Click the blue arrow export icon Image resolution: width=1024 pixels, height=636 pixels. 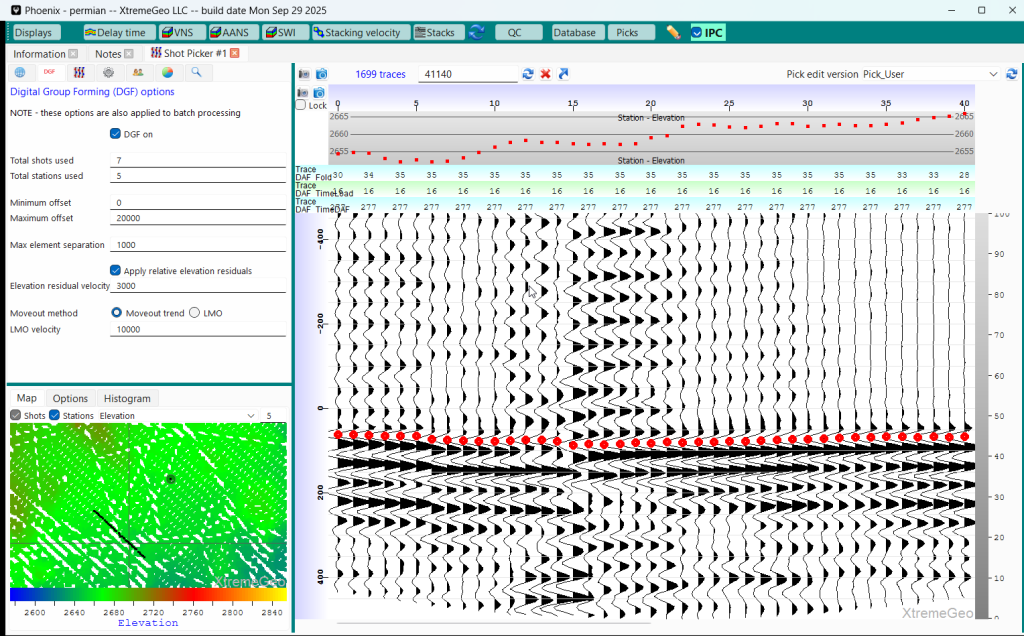click(x=563, y=74)
